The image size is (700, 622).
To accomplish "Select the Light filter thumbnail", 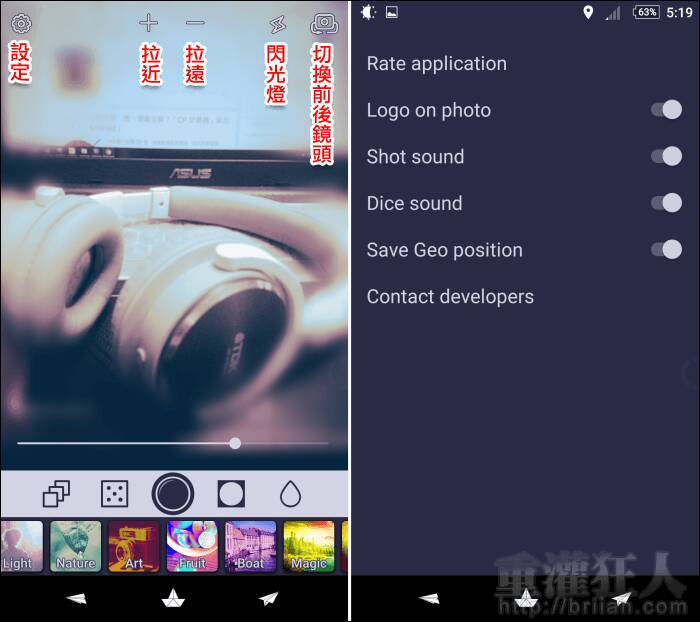I will pos(21,546).
